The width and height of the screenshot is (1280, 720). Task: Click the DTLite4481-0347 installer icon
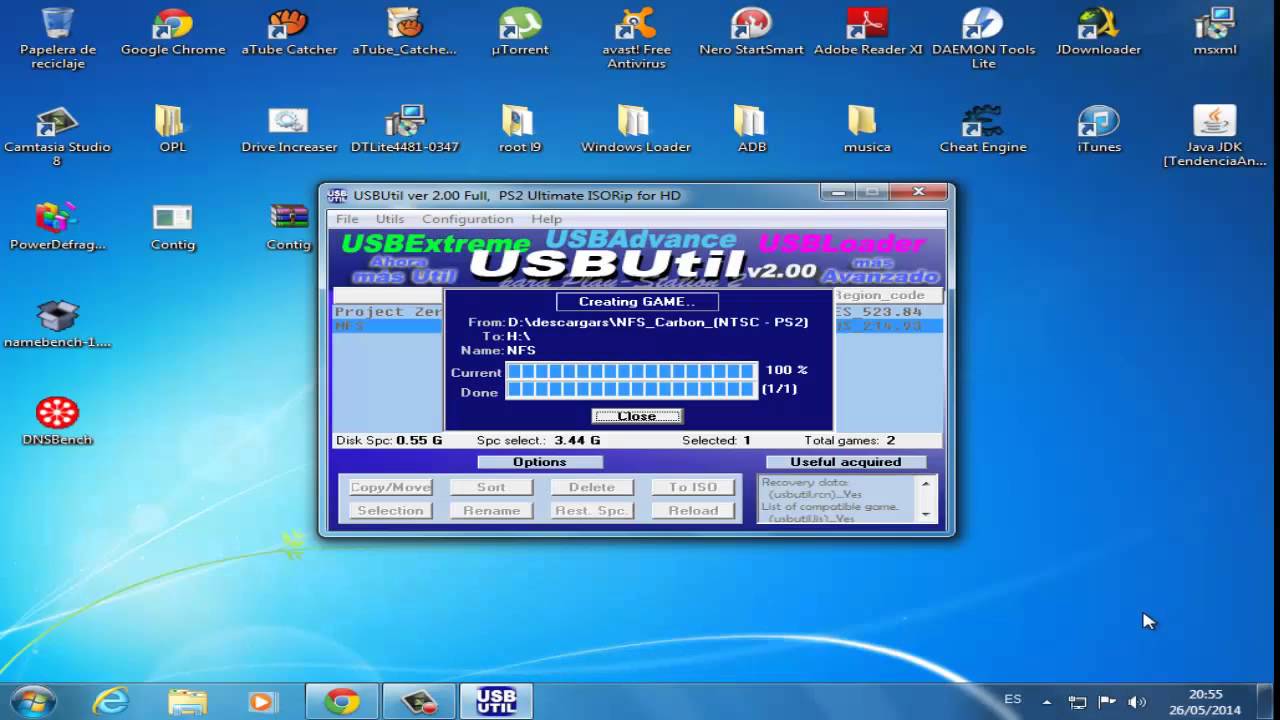click(x=404, y=130)
